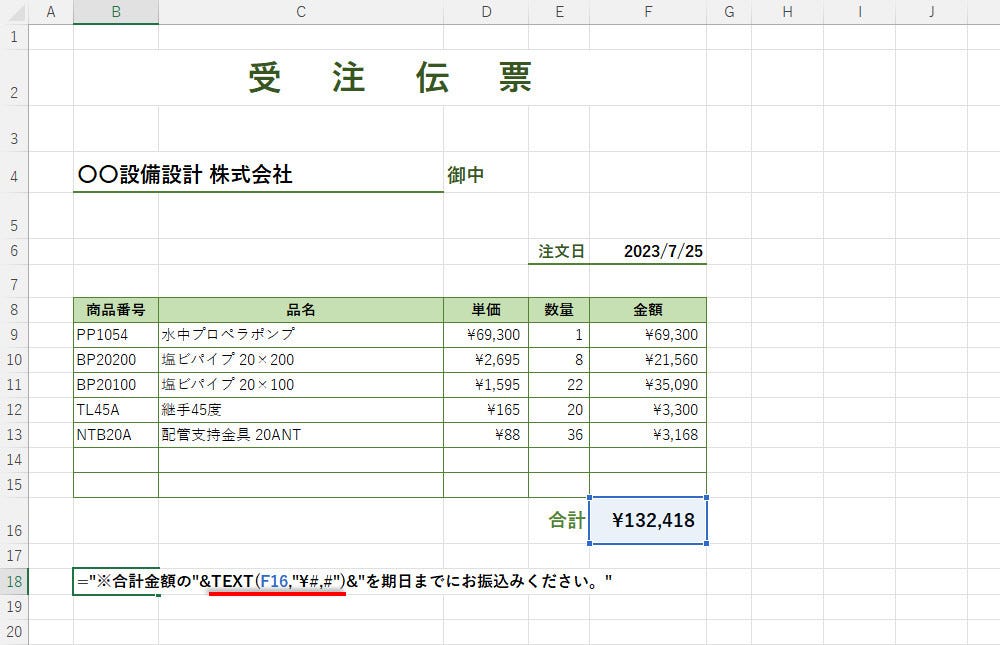1000x645 pixels.
Task: Click quantity cell 36
Action: 559,435
